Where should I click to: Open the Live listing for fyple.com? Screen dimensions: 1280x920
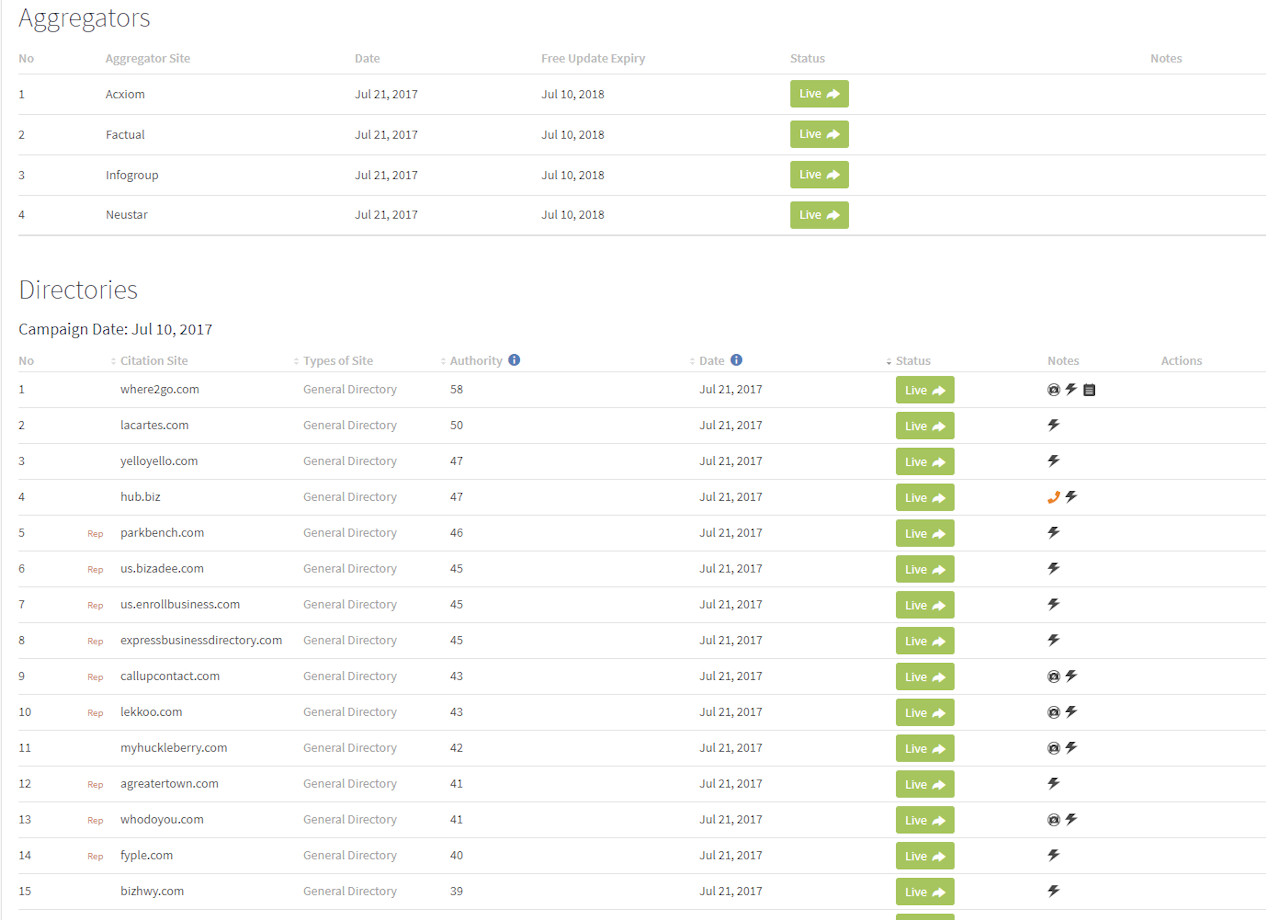925,856
